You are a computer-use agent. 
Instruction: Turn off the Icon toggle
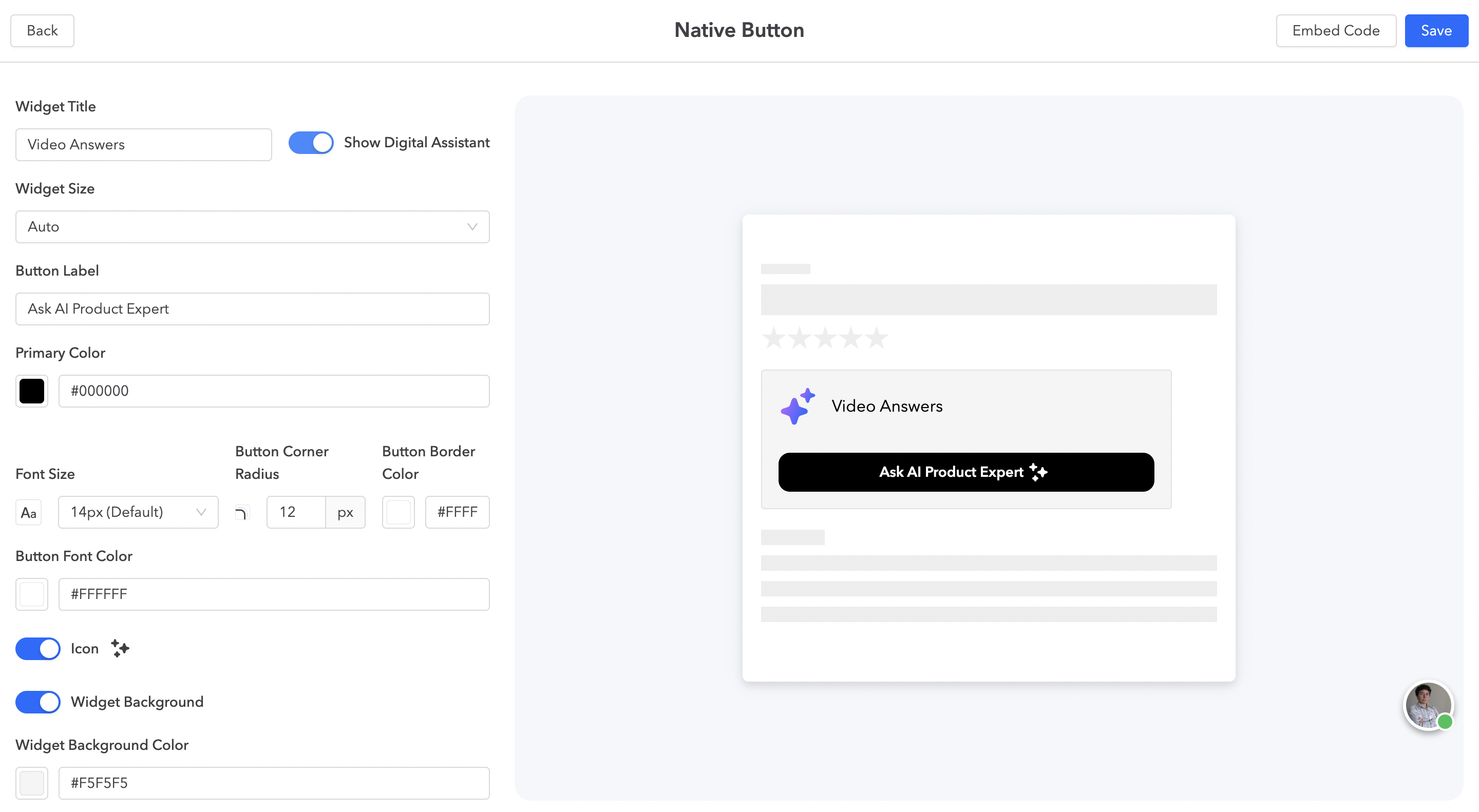(x=38, y=648)
